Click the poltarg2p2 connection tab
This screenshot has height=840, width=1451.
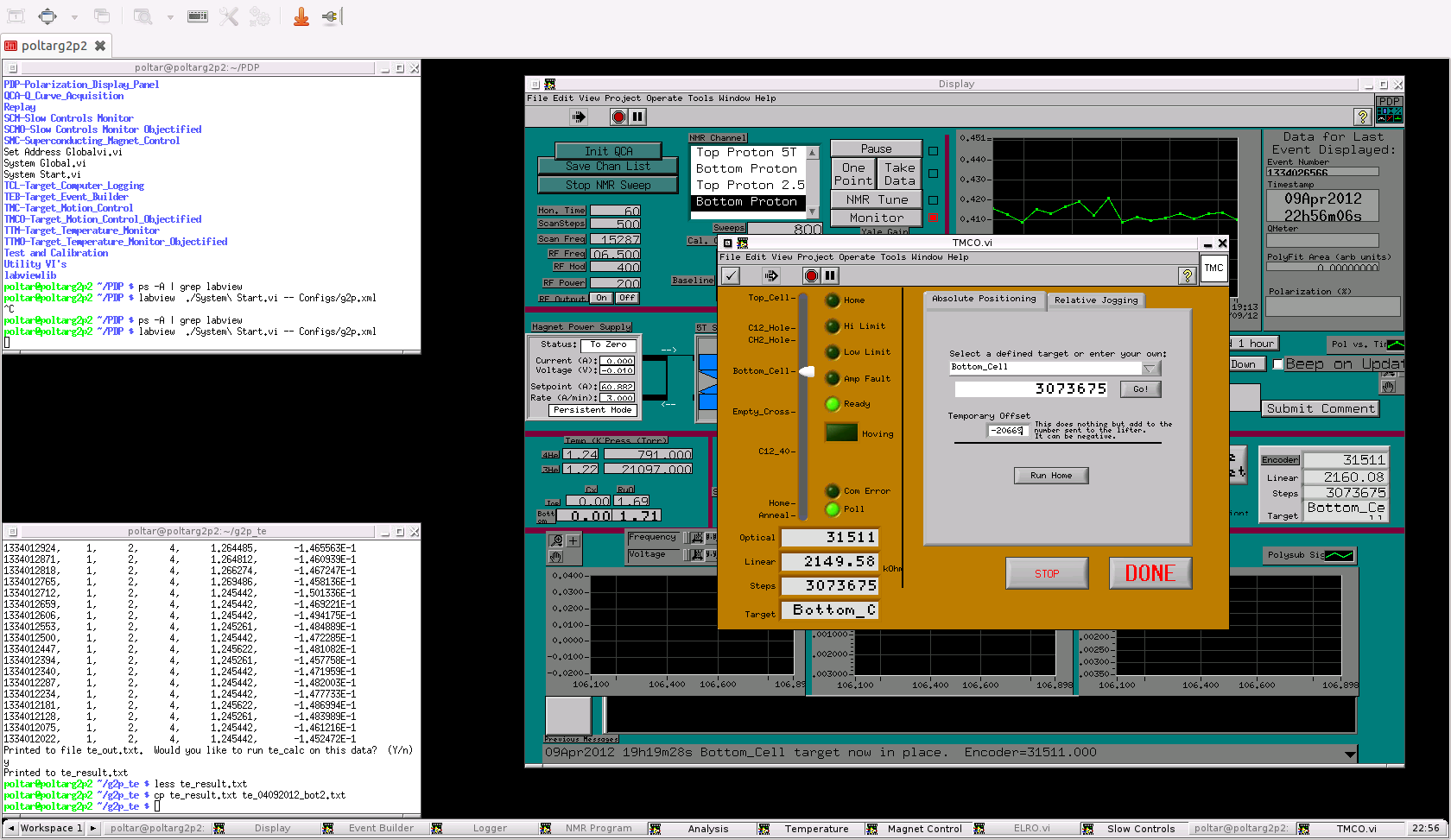point(54,46)
